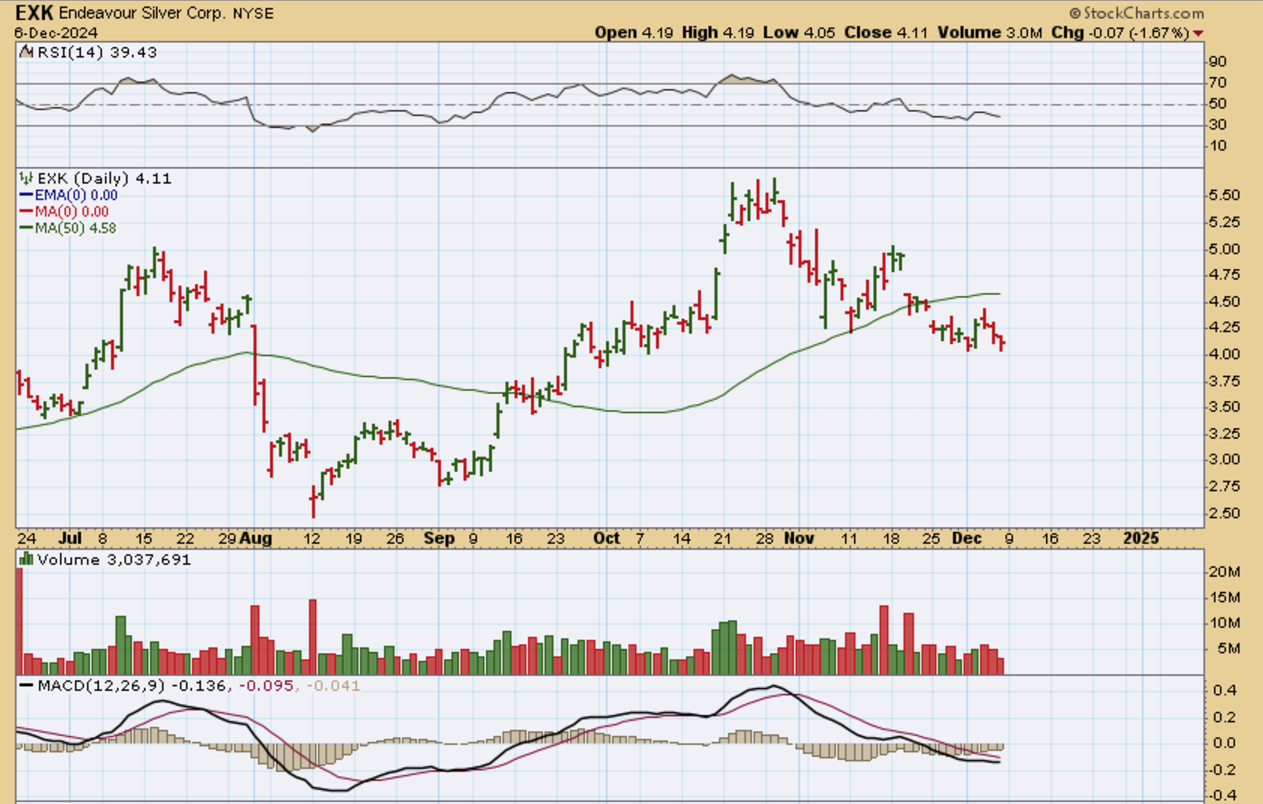Click the MACD histogram value -0.041

pyautogui.click(x=333, y=686)
